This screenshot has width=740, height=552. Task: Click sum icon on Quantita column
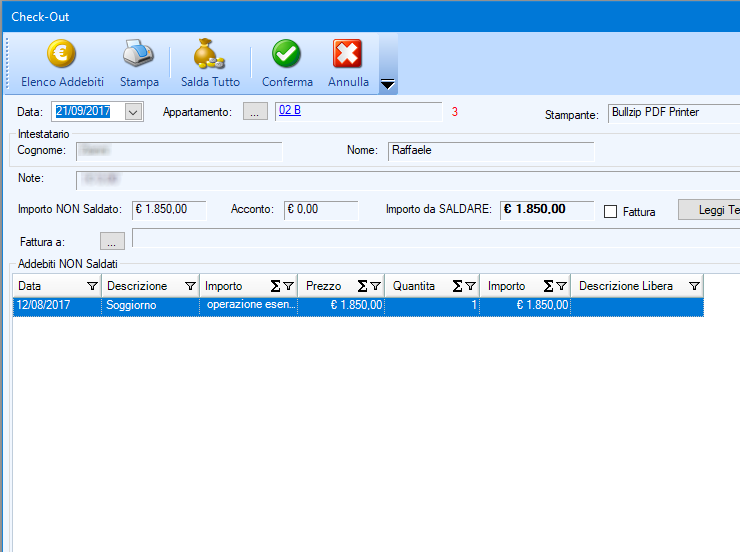[x=457, y=286]
